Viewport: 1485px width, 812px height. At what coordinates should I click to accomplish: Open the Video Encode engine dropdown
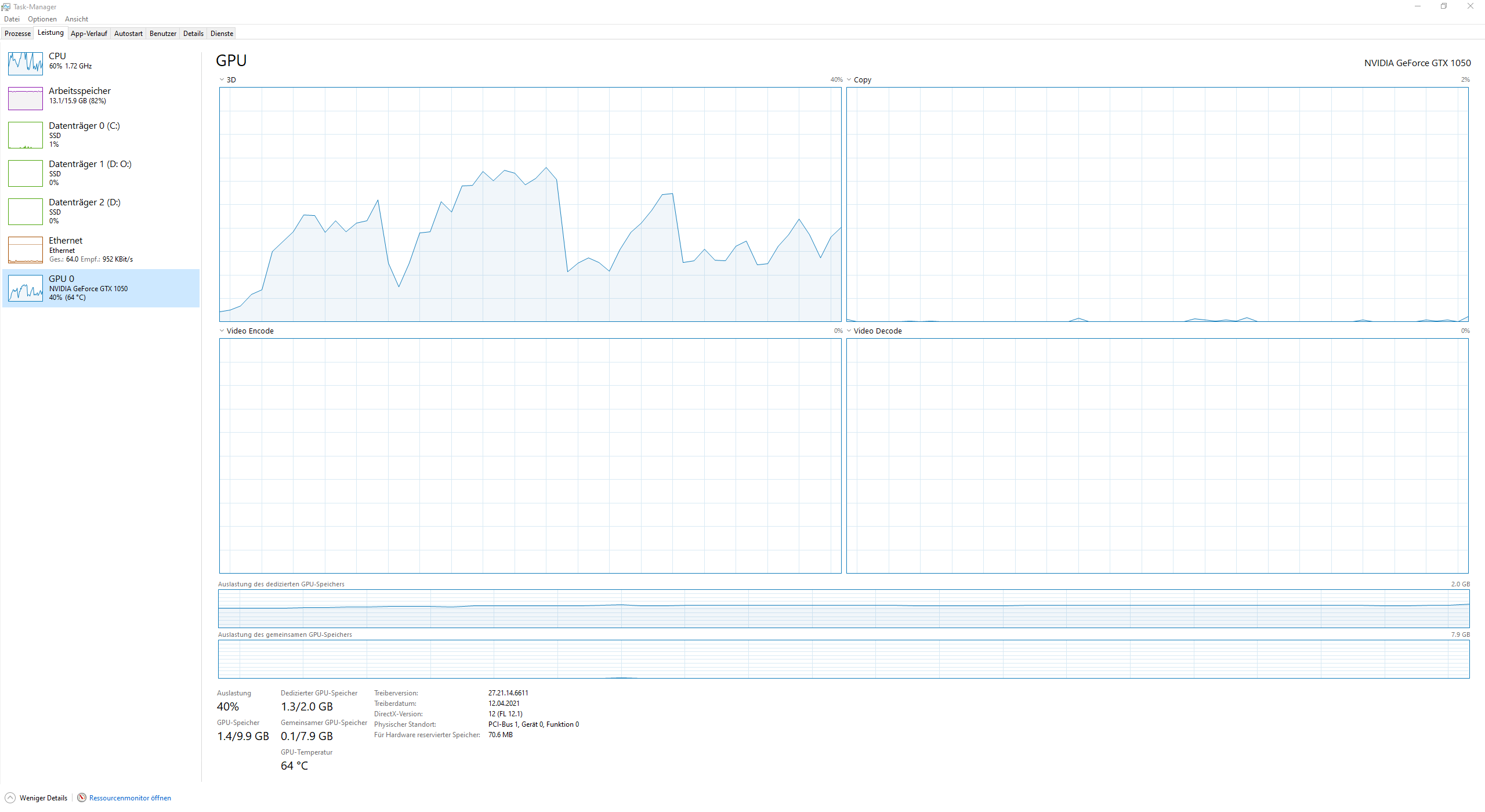pos(222,331)
